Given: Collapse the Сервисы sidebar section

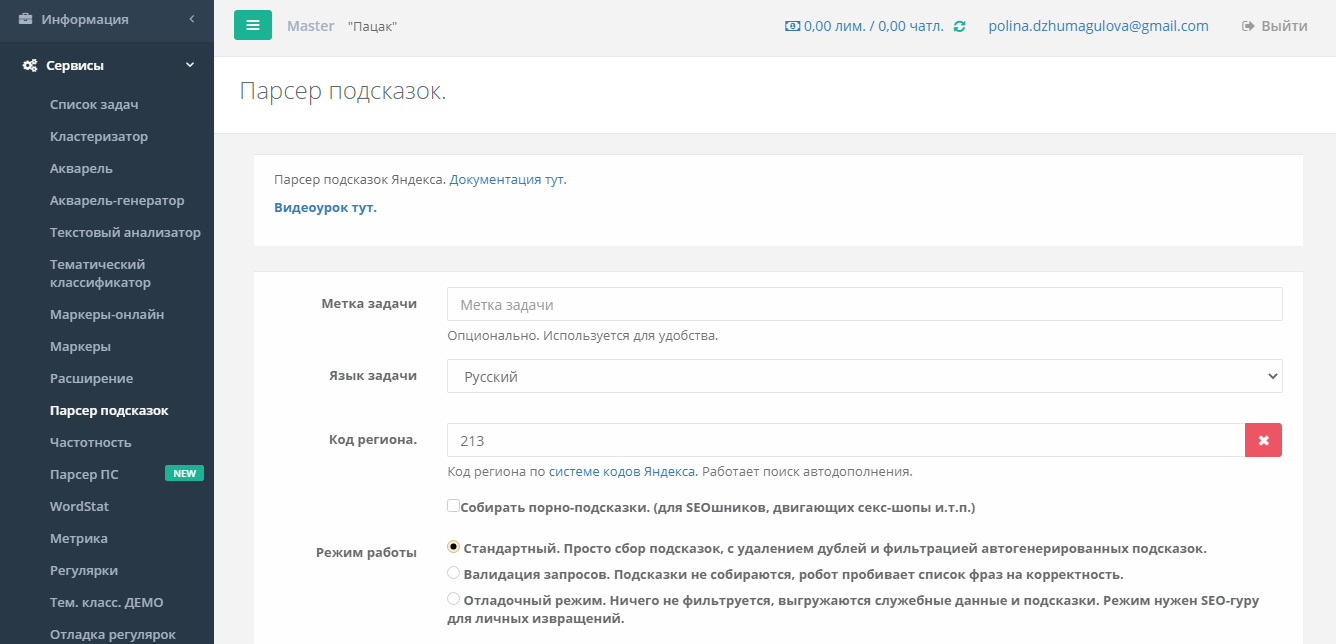Looking at the screenshot, I should tap(190, 66).
